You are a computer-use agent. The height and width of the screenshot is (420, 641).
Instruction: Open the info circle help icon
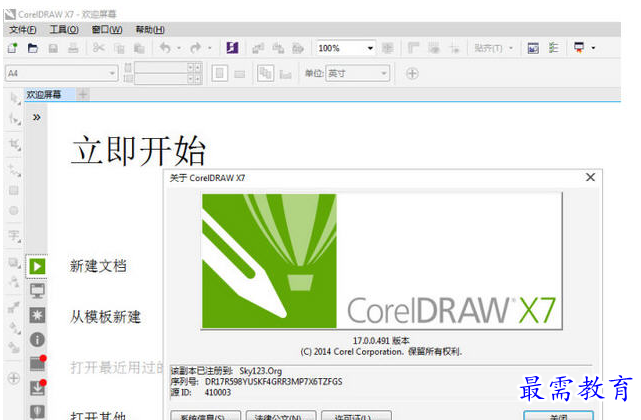click(x=37, y=339)
